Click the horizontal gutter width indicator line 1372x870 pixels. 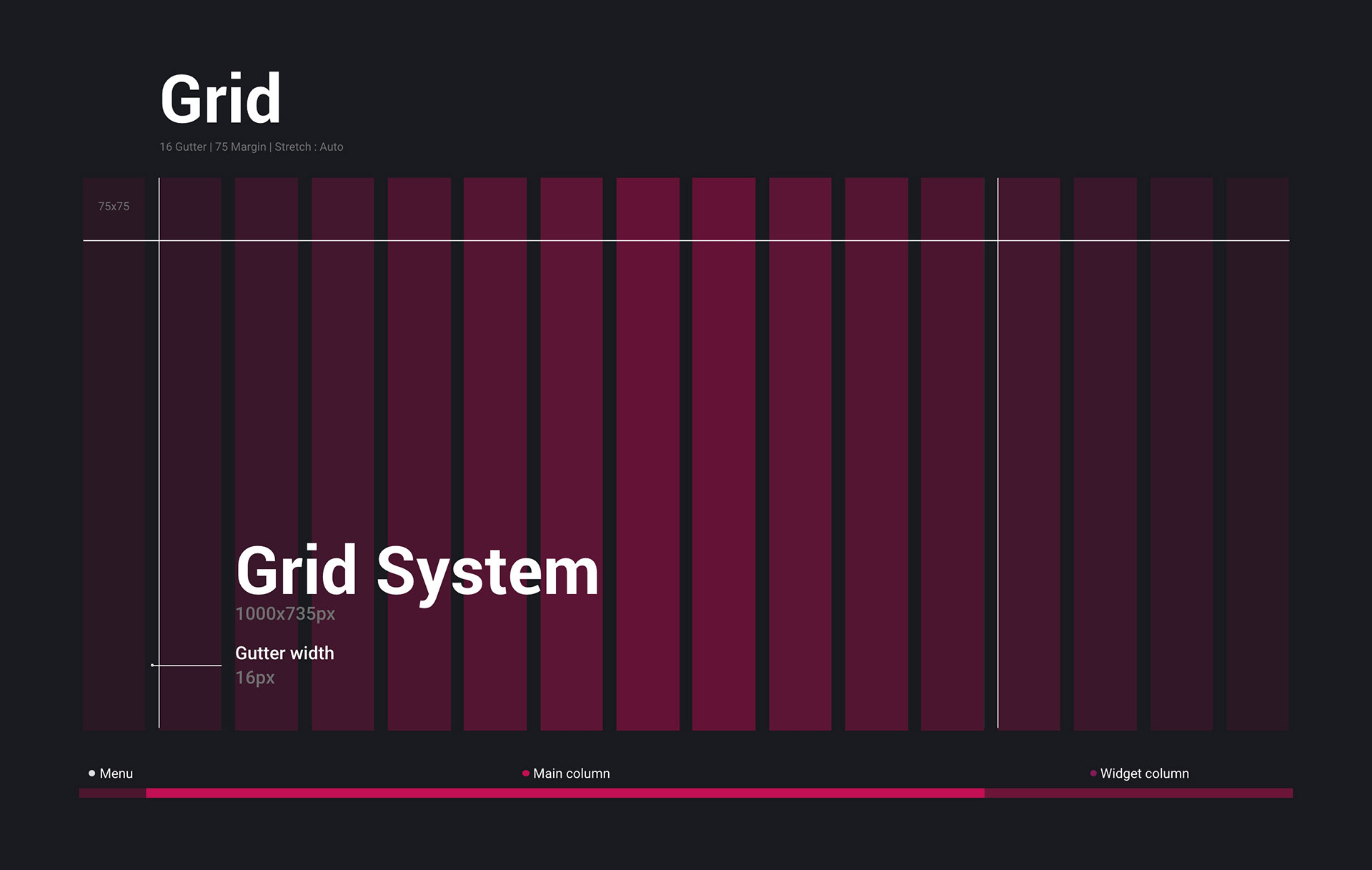[189, 665]
